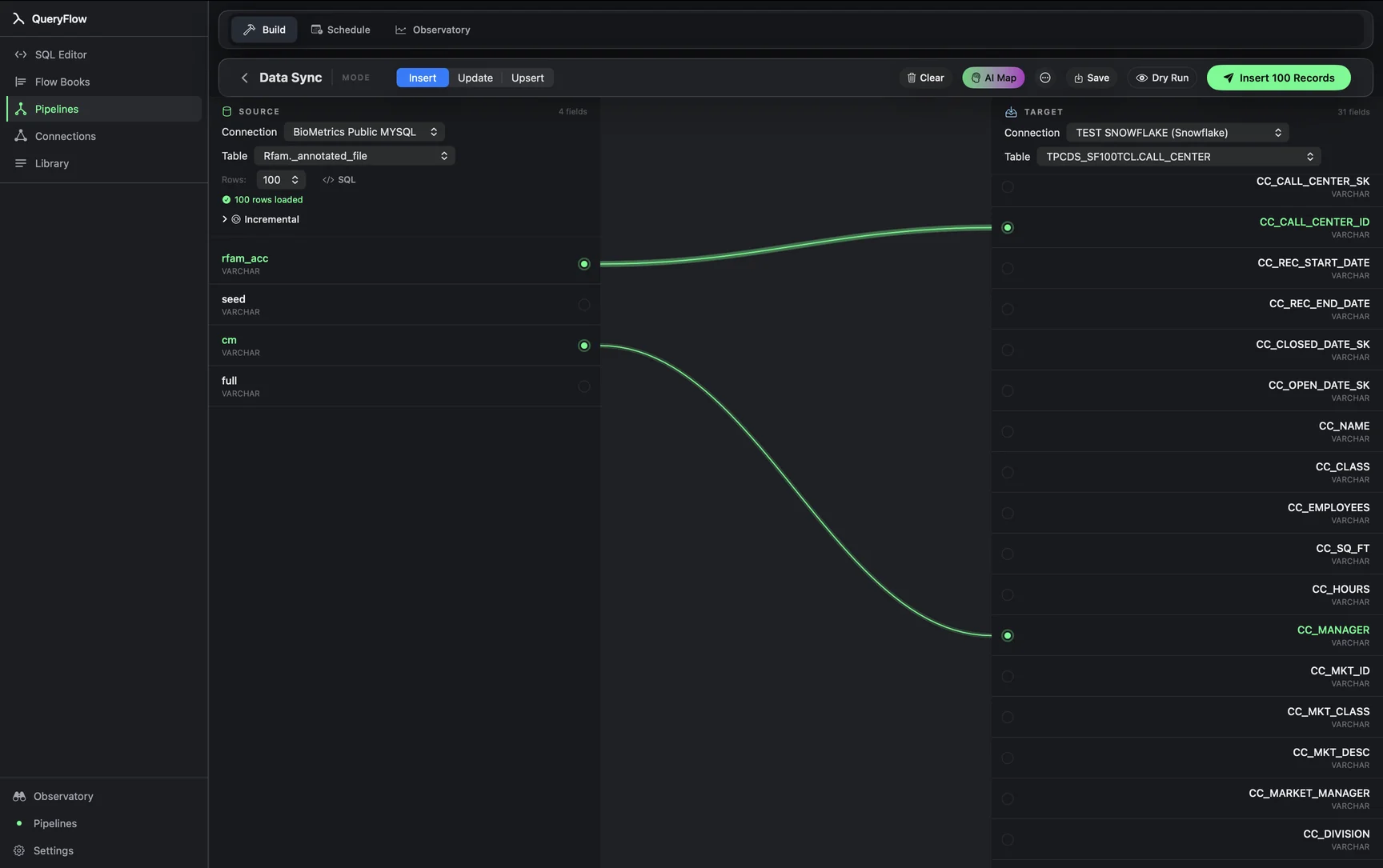1383x868 pixels.
Task: Select CC_REC_END_DATE target connector
Action: coord(1008,310)
